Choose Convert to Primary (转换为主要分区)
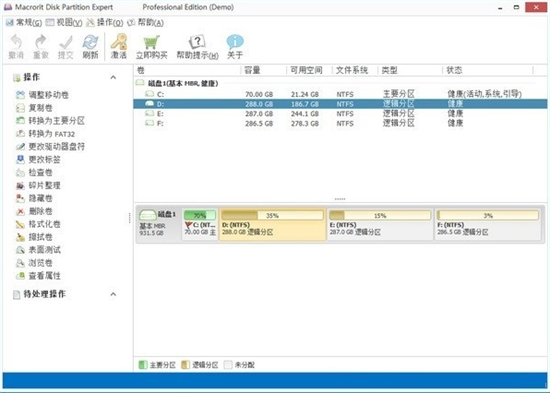The width and height of the screenshot is (550, 393). point(50,121)
